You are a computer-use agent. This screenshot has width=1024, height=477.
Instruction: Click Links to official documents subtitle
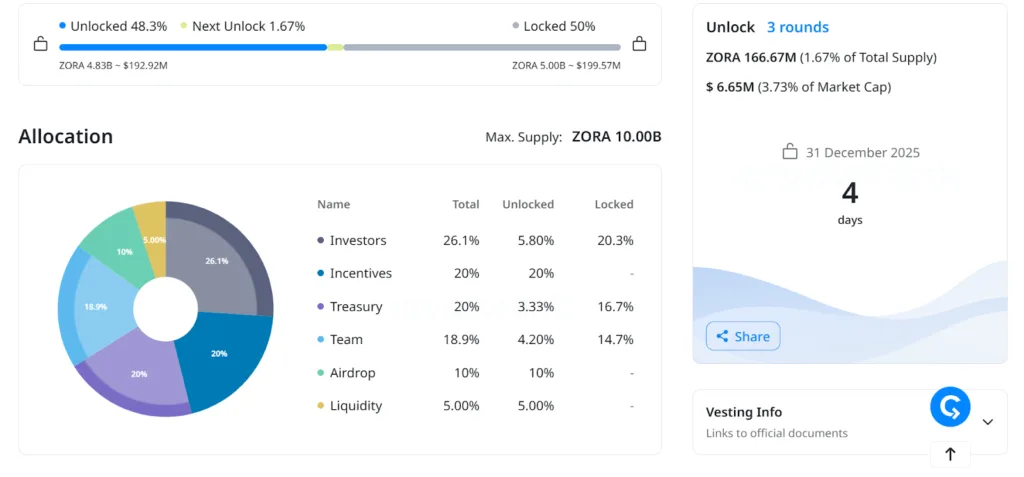[x=776, y=433]
